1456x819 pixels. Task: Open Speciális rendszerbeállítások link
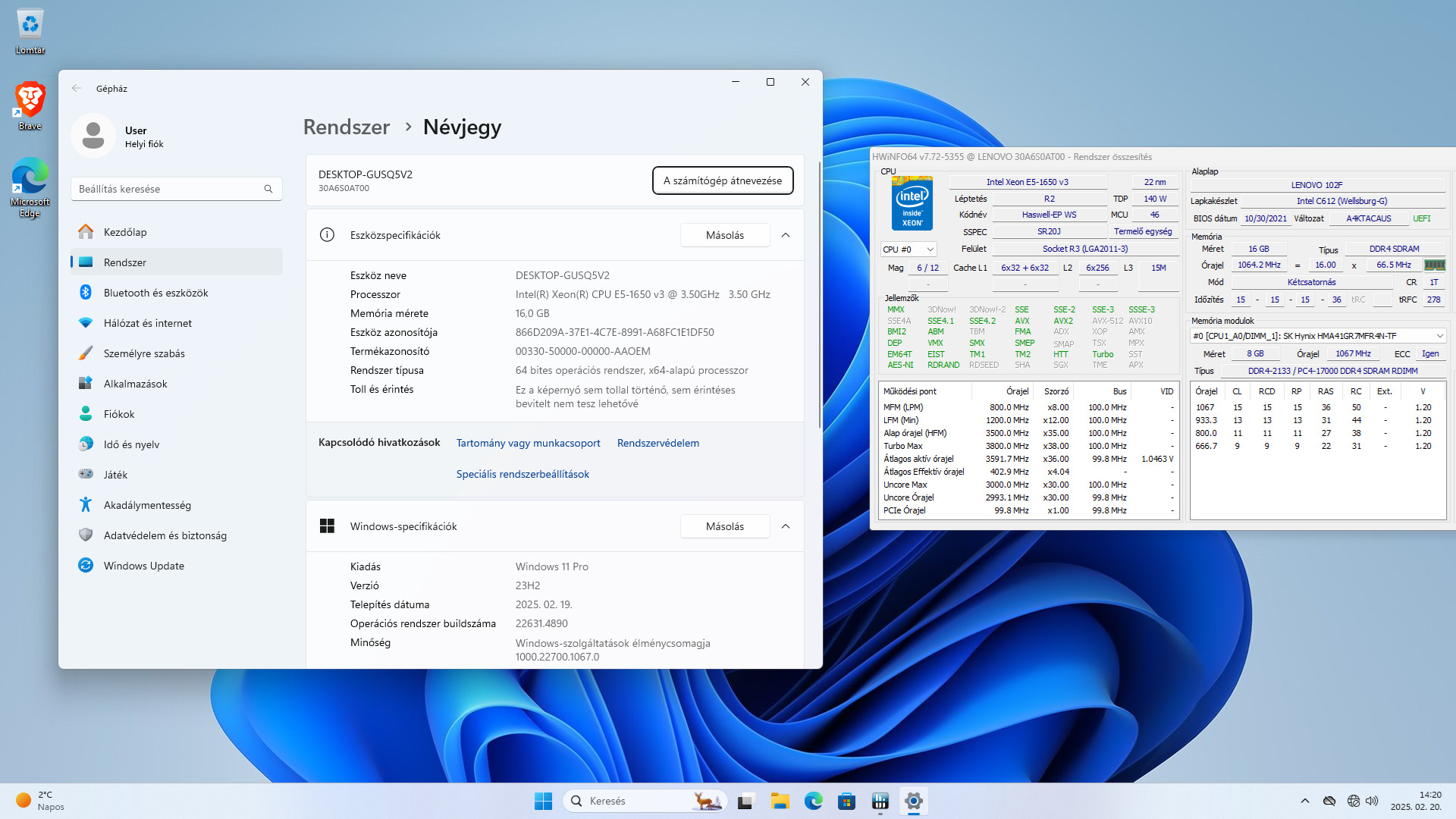click(x=522, y=474)
